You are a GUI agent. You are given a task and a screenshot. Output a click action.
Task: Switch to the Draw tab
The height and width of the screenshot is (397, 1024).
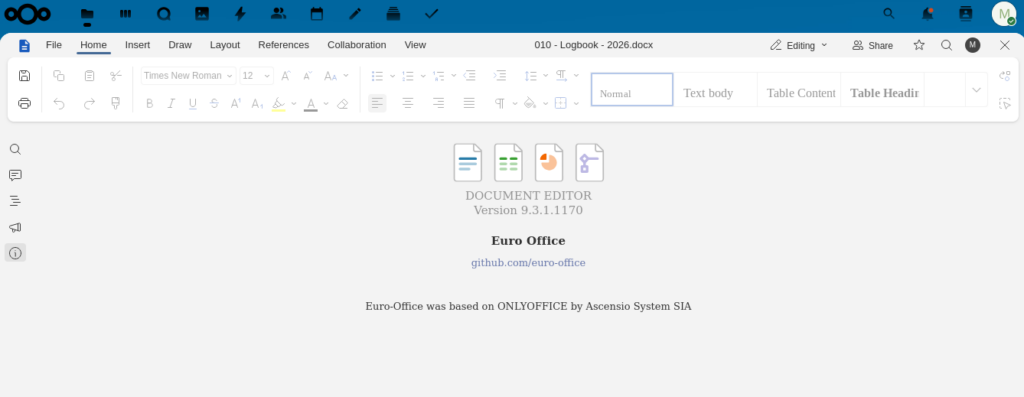tap(180, 45)
